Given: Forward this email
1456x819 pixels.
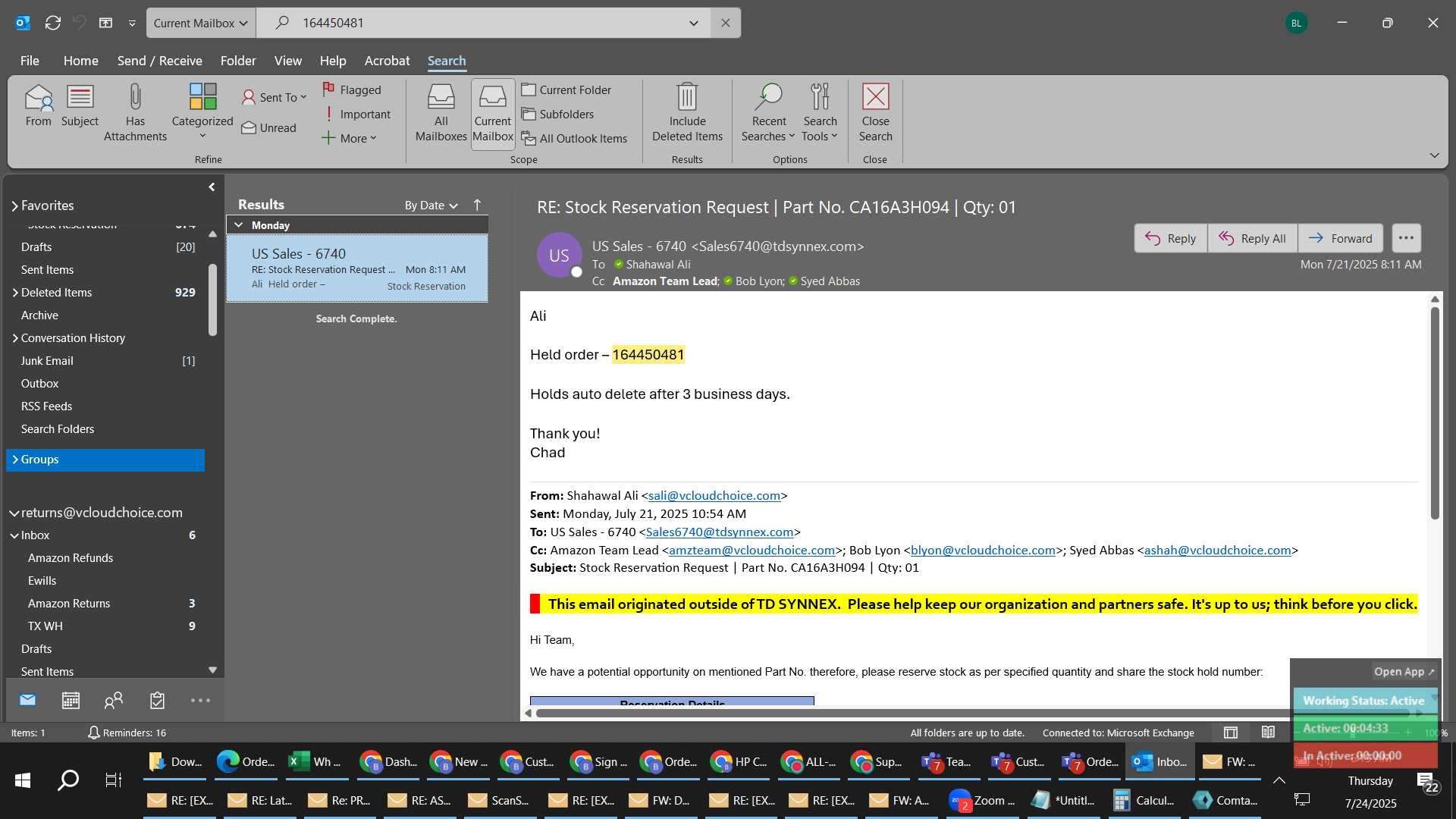Looking at the screenshot, I should pyautogui.click(x=1340, y=238).
